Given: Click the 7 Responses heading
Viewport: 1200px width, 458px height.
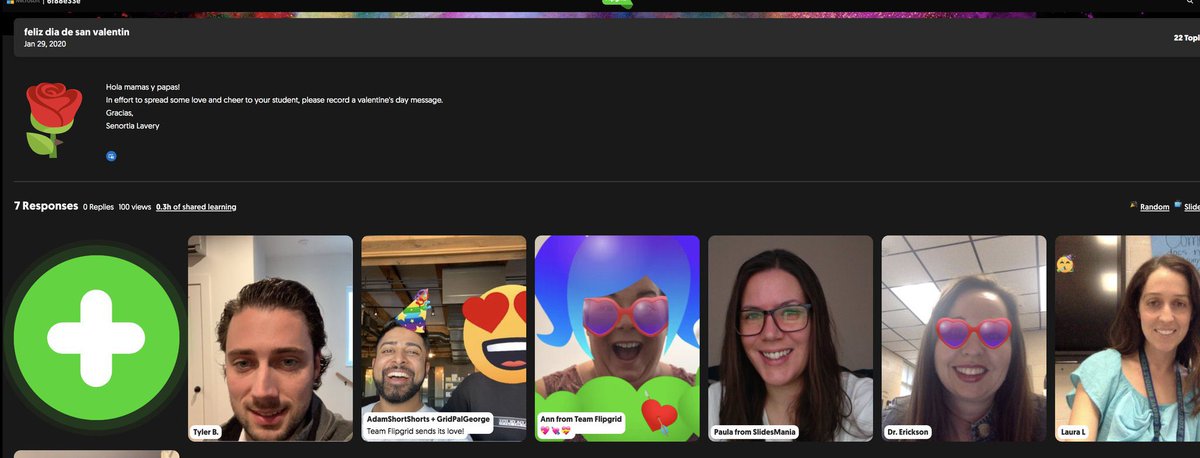Looking at the screenshot, I should (46, 206).
